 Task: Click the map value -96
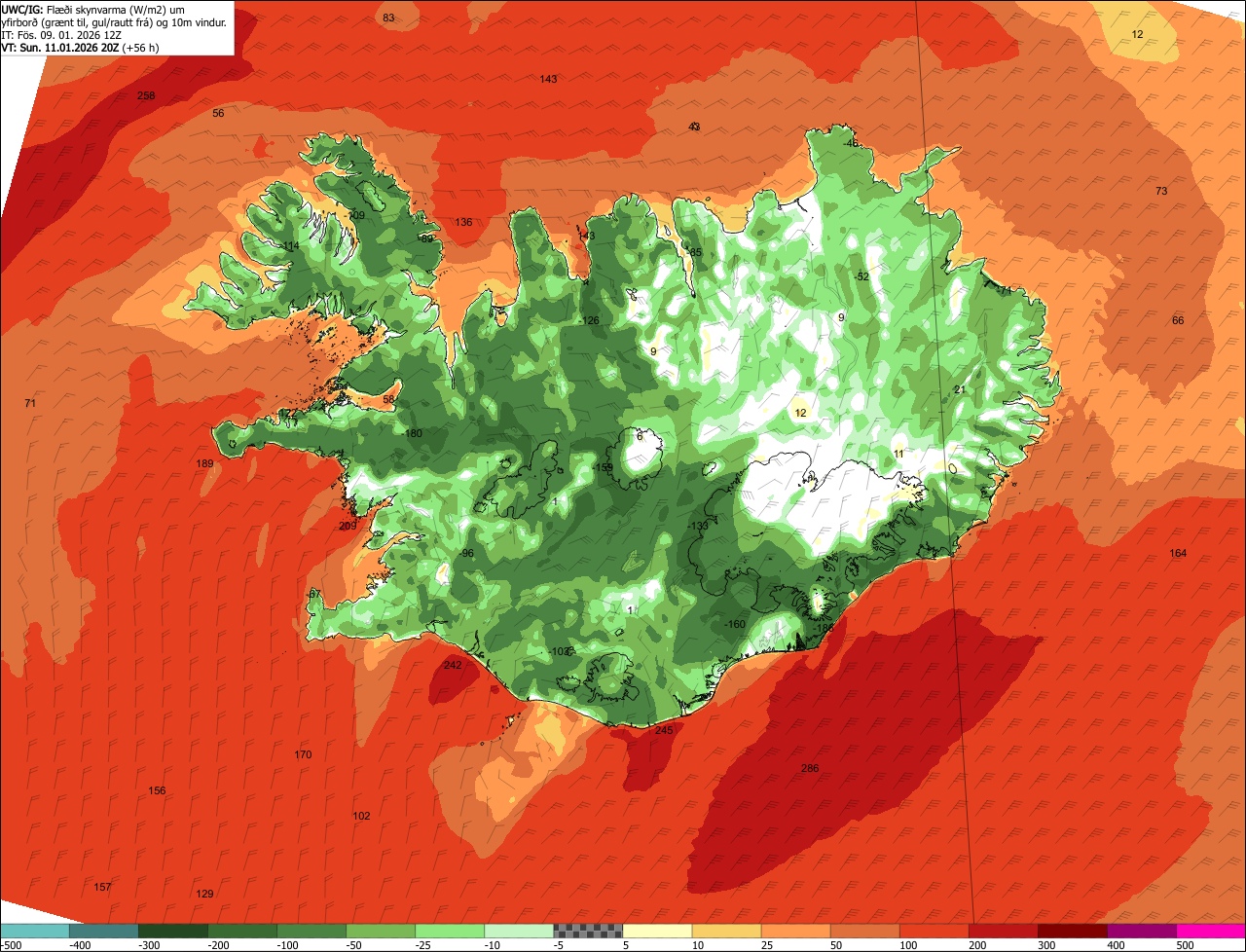467,553
